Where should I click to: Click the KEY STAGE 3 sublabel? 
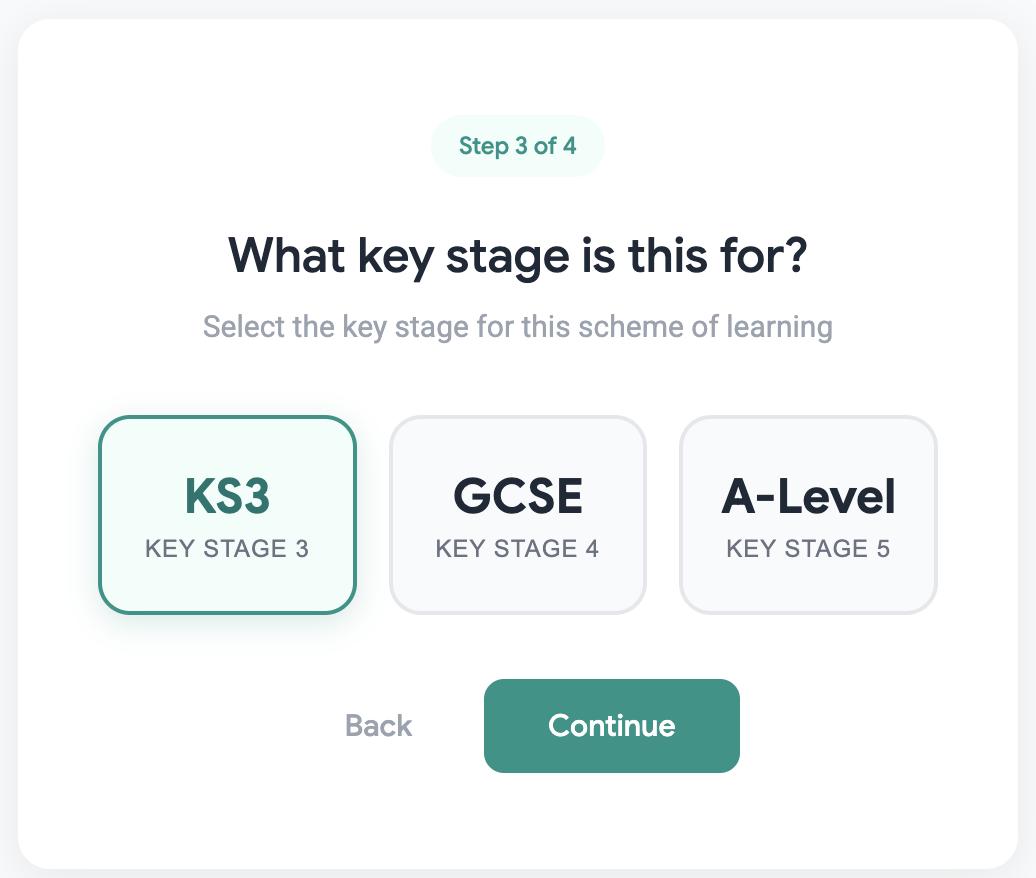tap(227, 549)
